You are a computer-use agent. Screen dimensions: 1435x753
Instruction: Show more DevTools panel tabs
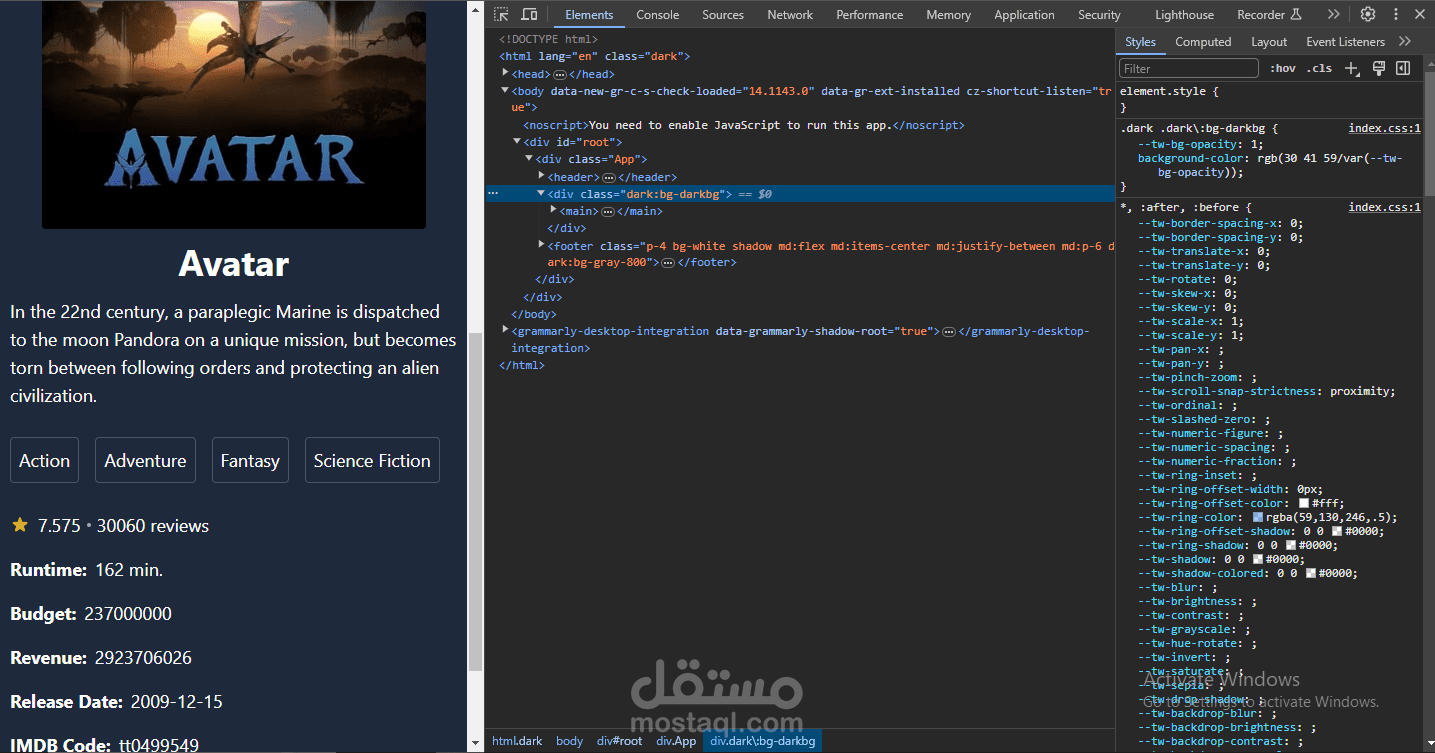pyautogui.click(x=1333, y=14)
